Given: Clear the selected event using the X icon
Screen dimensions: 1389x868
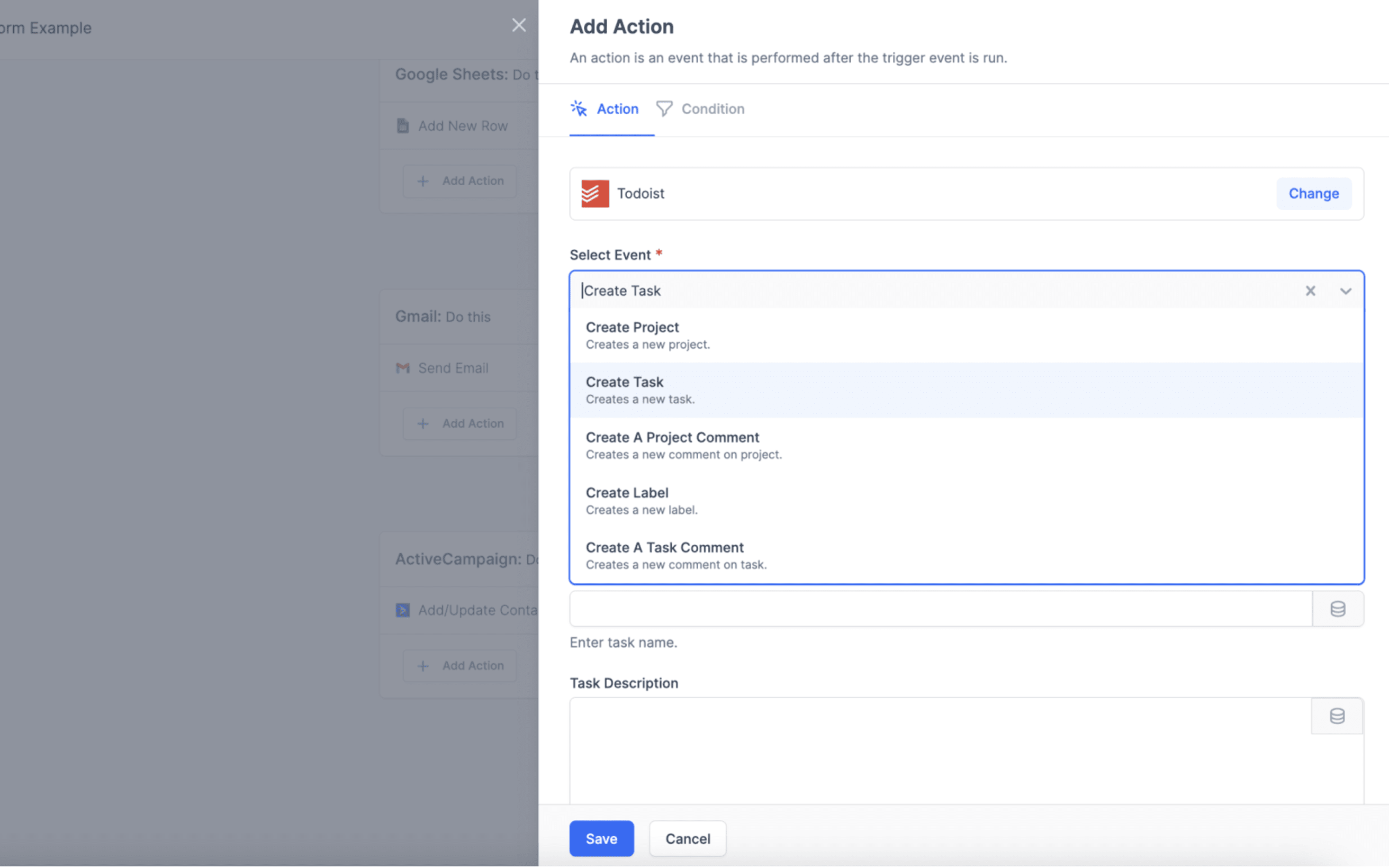Looking at the screenshot, I should 1311,291.
